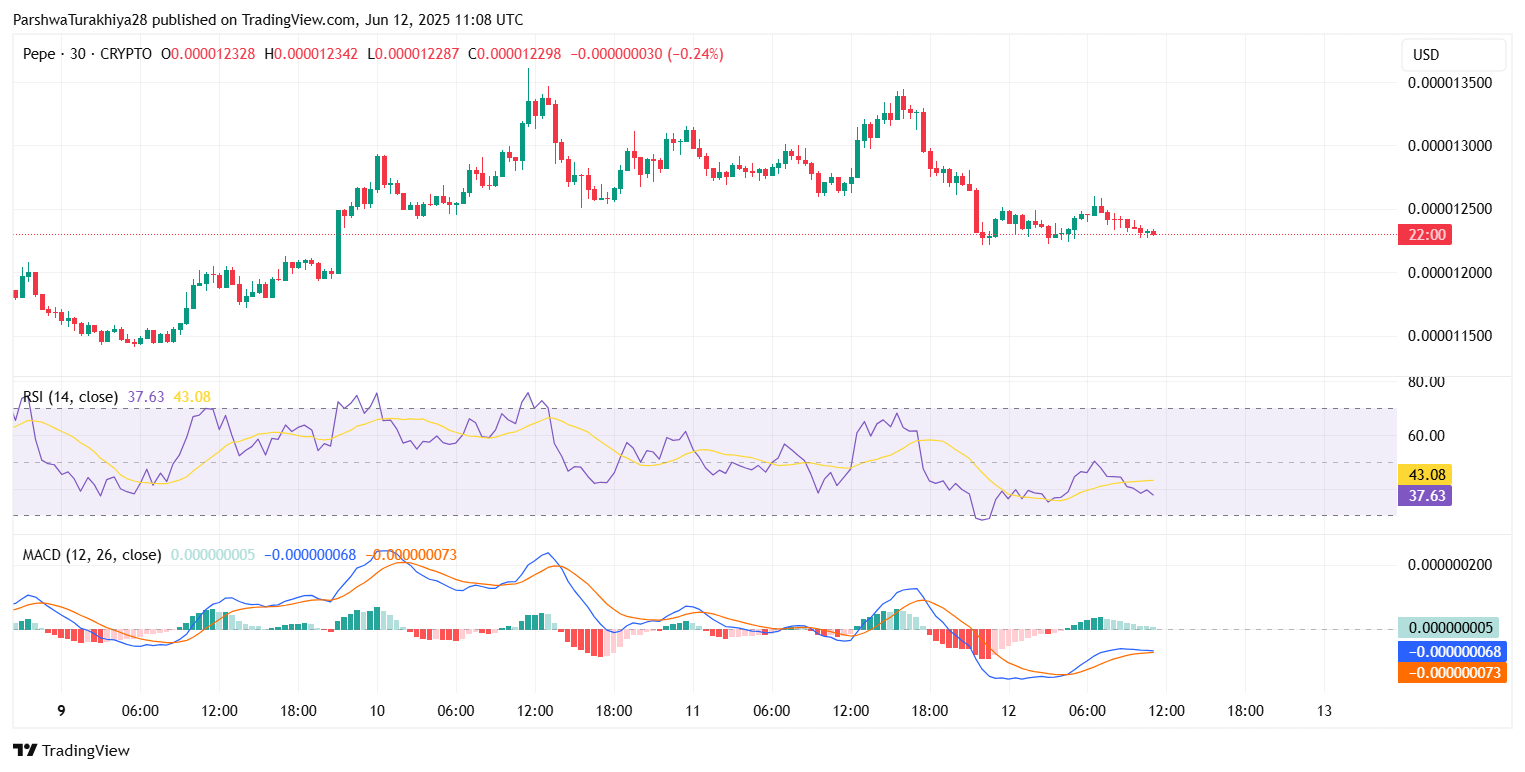
Task: Click the orange -0.000000073 signal value tag
Action: coord(1451,672)
